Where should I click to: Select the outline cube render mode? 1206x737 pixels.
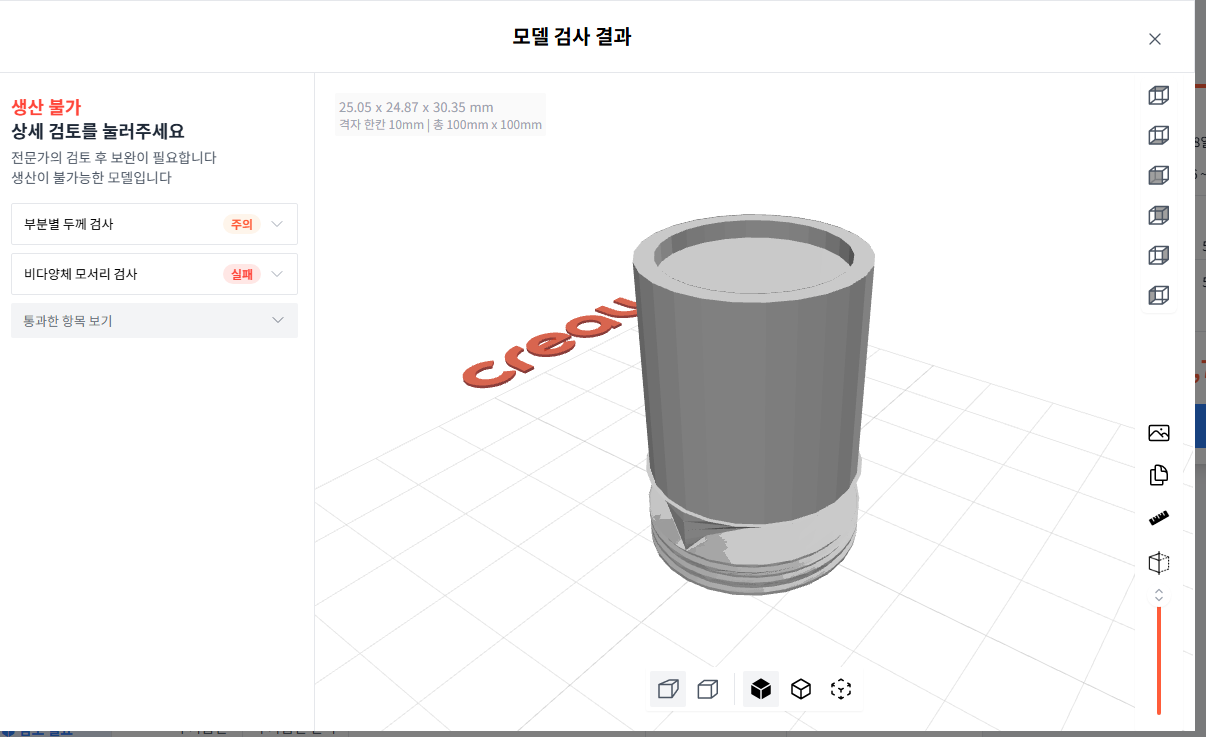pyautogui.click(x=801, y=689)
